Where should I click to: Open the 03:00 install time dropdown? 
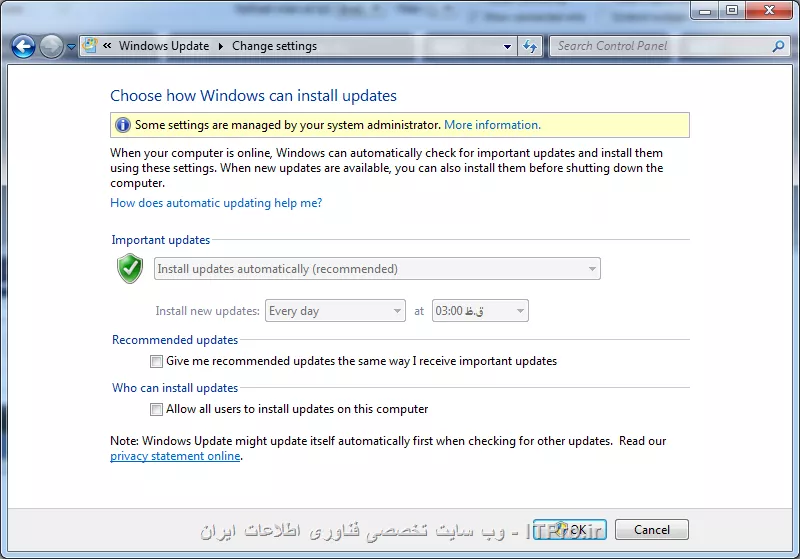(480, 311)
